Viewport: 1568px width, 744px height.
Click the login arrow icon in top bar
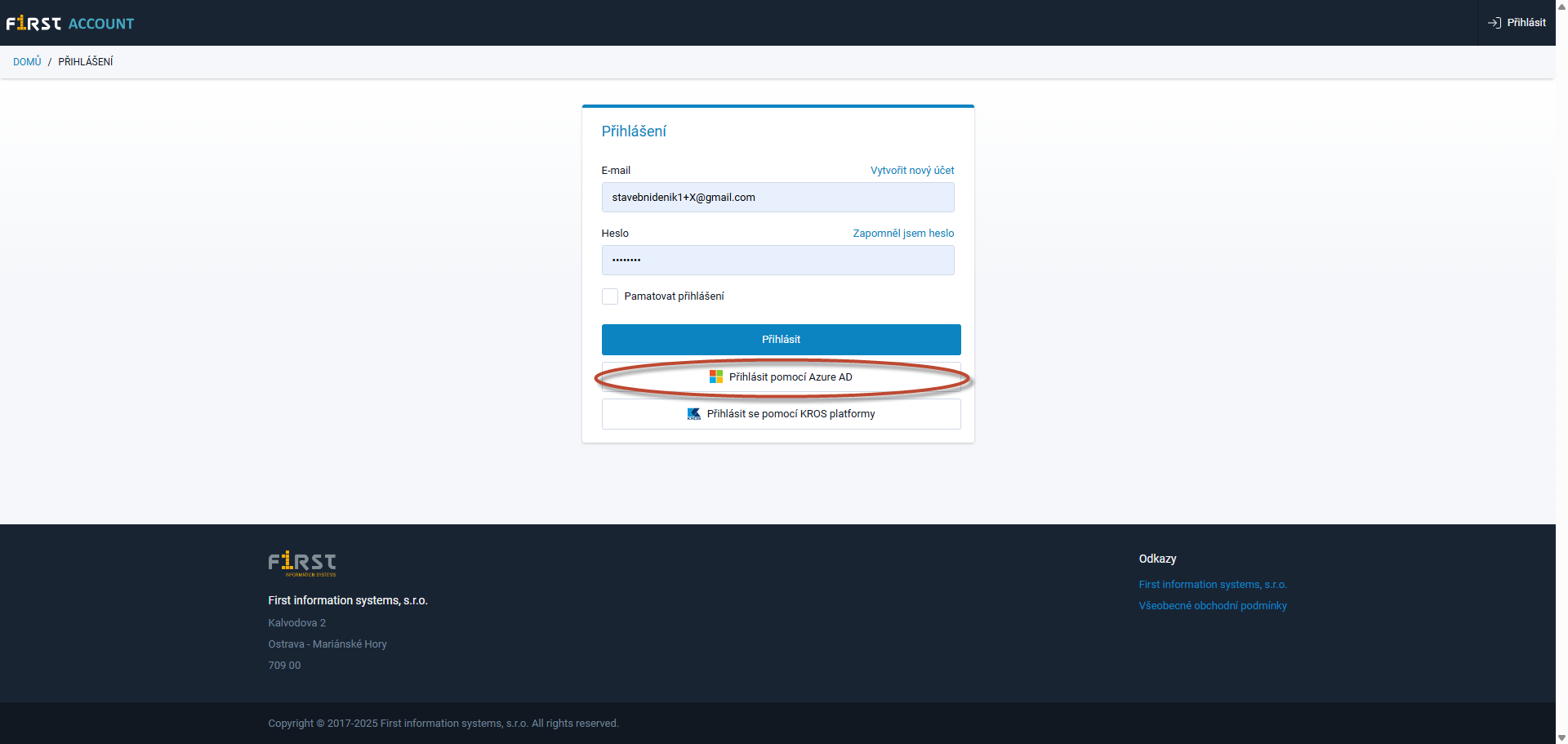coord(1494,23)
